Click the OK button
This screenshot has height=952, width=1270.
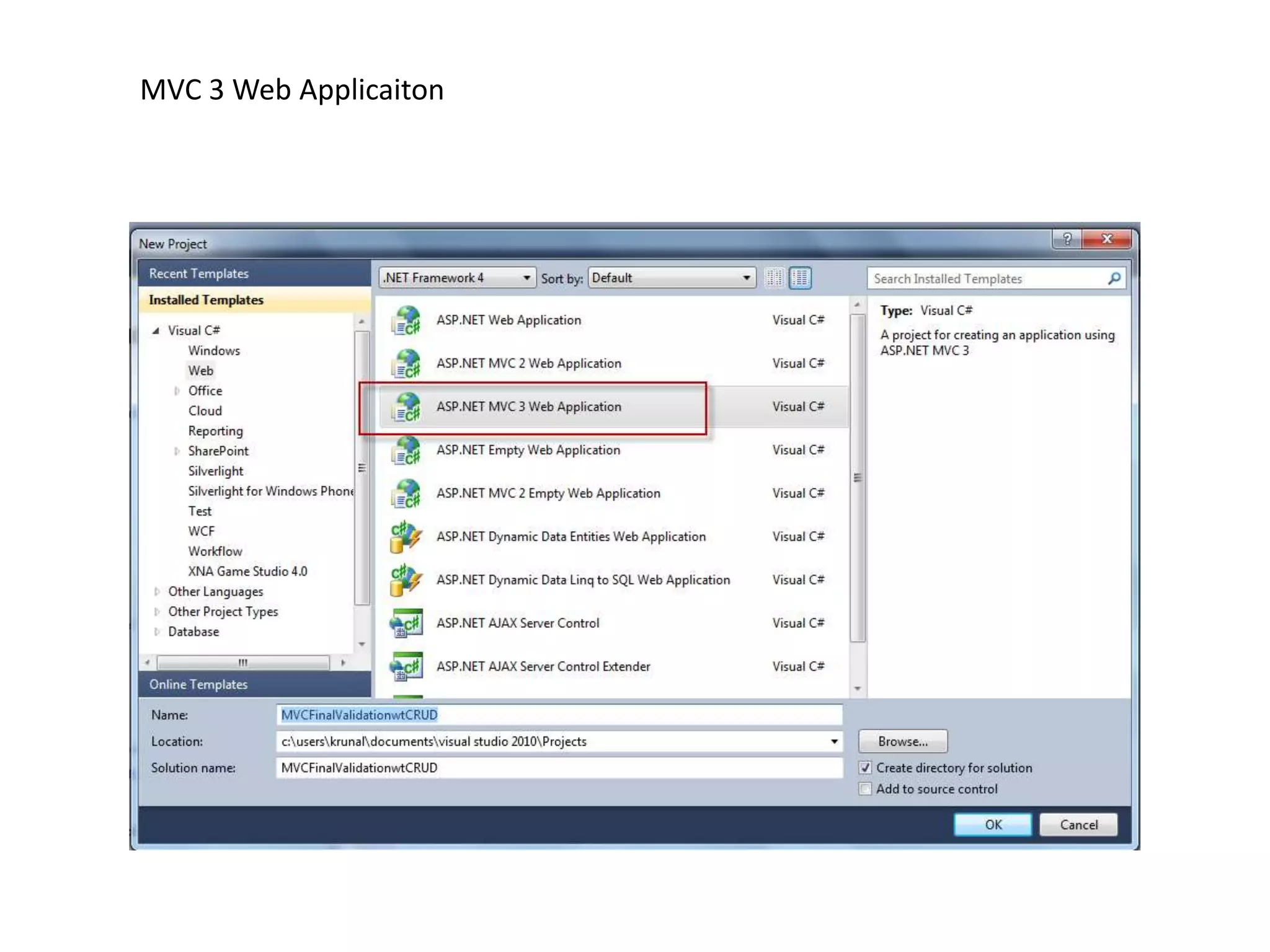tap(992, 825)
